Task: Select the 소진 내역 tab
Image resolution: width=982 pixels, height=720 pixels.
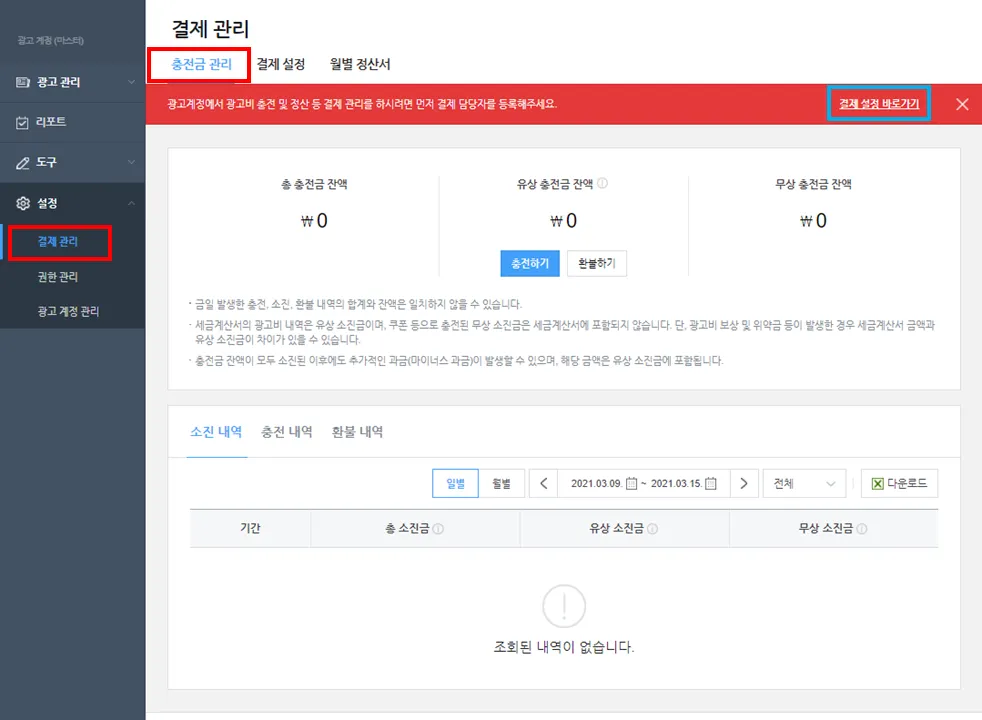Action: (216, 432)
